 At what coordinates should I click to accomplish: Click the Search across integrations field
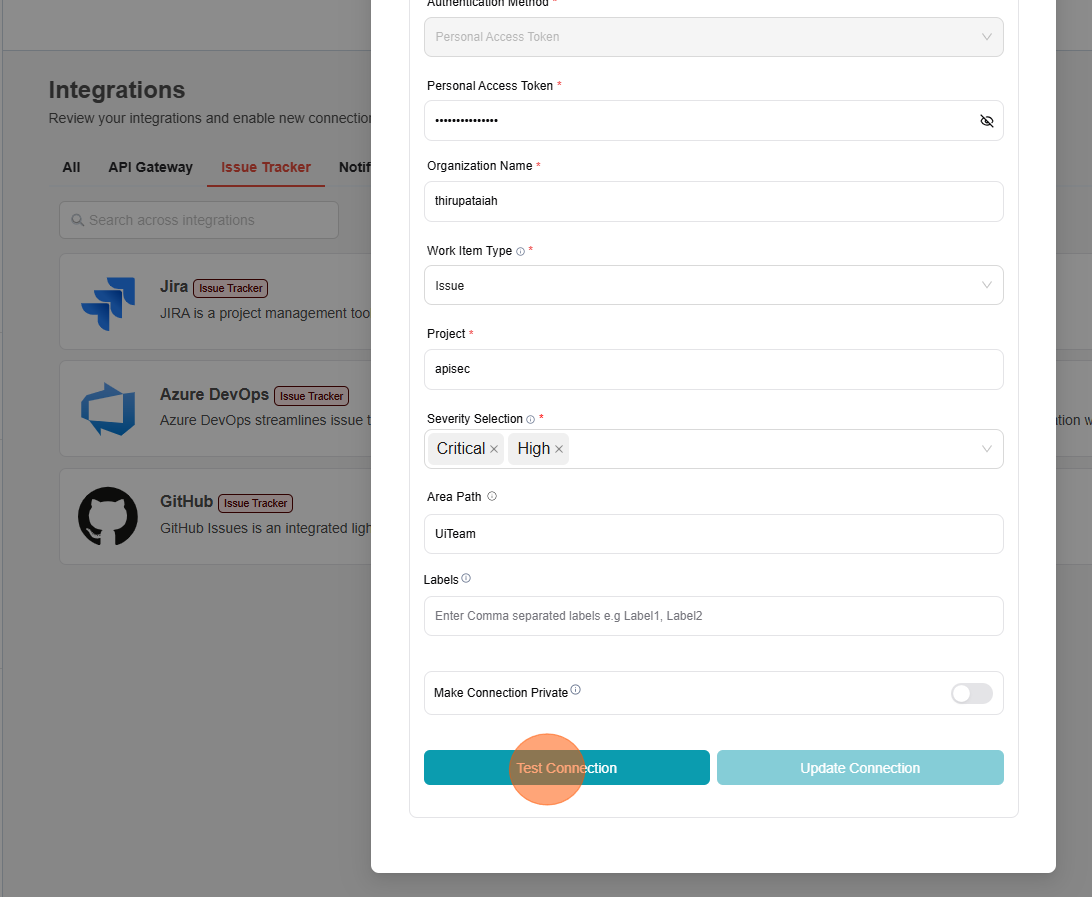coord(199,220)
